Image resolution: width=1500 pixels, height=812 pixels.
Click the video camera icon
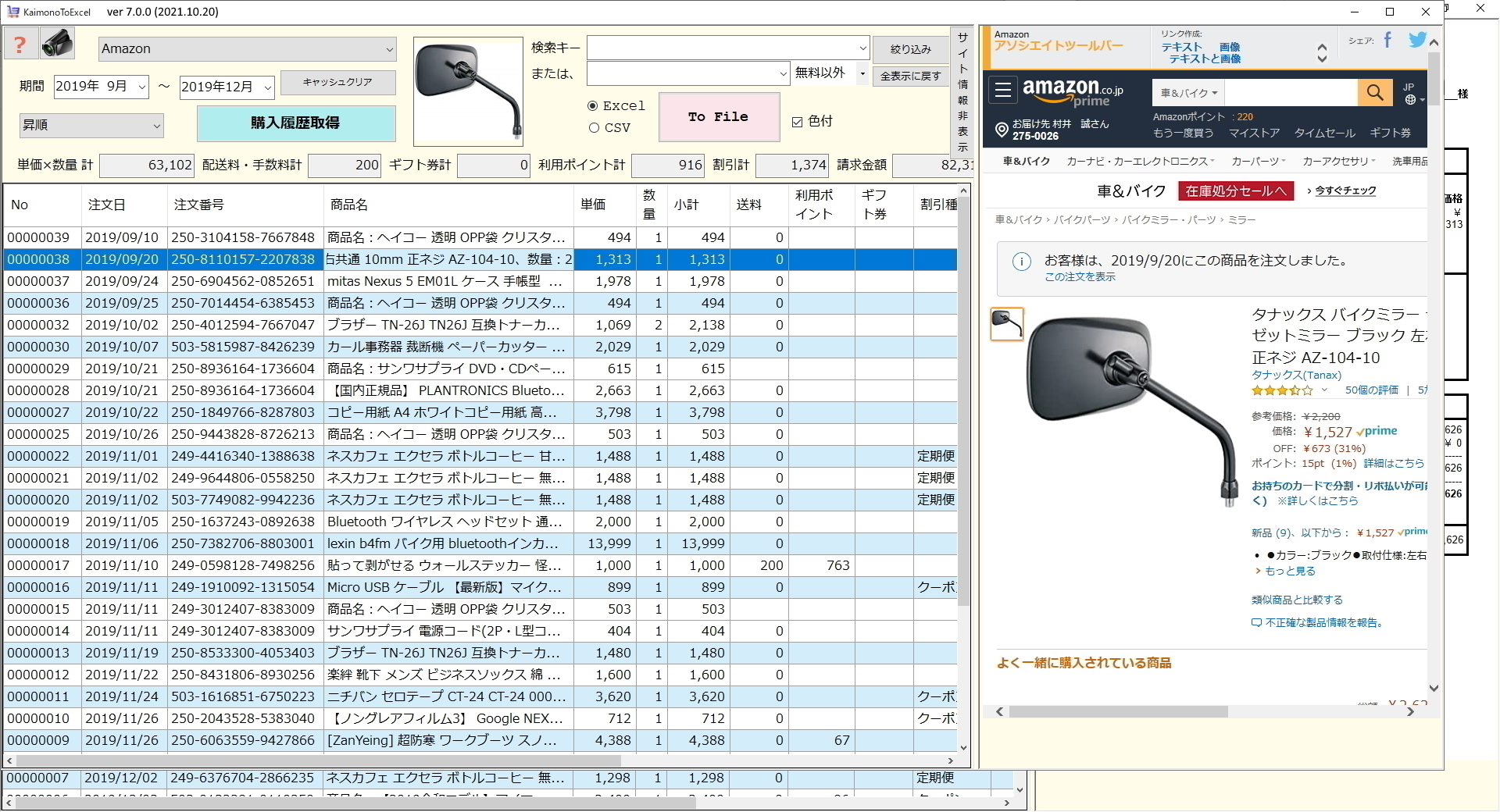click(x=58, y=45)
